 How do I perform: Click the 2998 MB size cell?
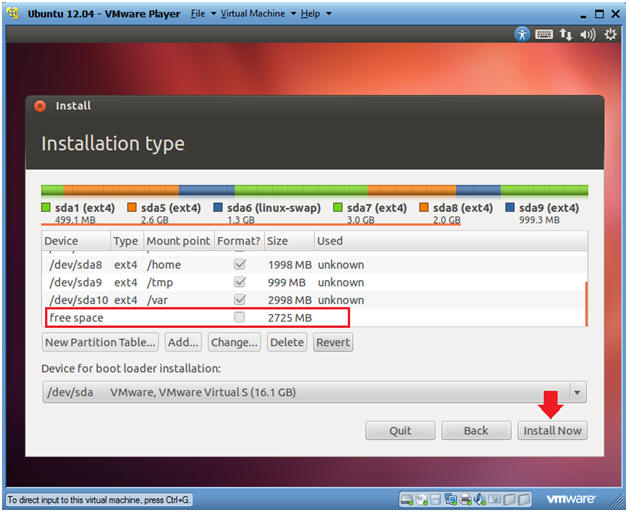pyautogui.click(x=290, y=300)
